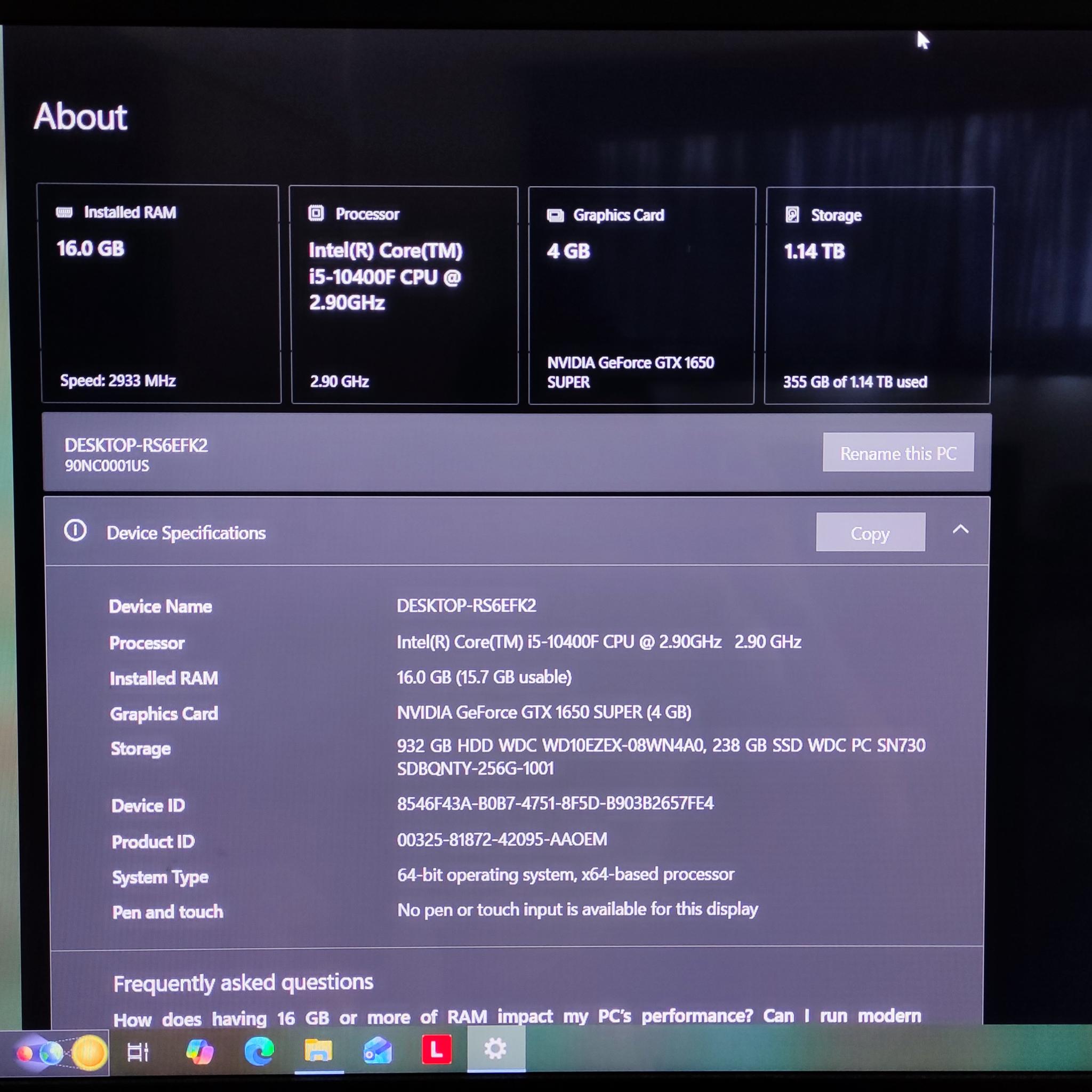
Task: Open Microsoft Edge from the taskbar
Action: click(260, 1052)
